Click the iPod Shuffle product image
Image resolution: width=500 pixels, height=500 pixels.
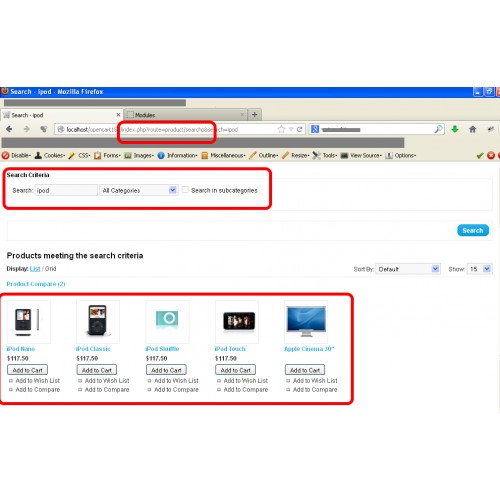167,322
